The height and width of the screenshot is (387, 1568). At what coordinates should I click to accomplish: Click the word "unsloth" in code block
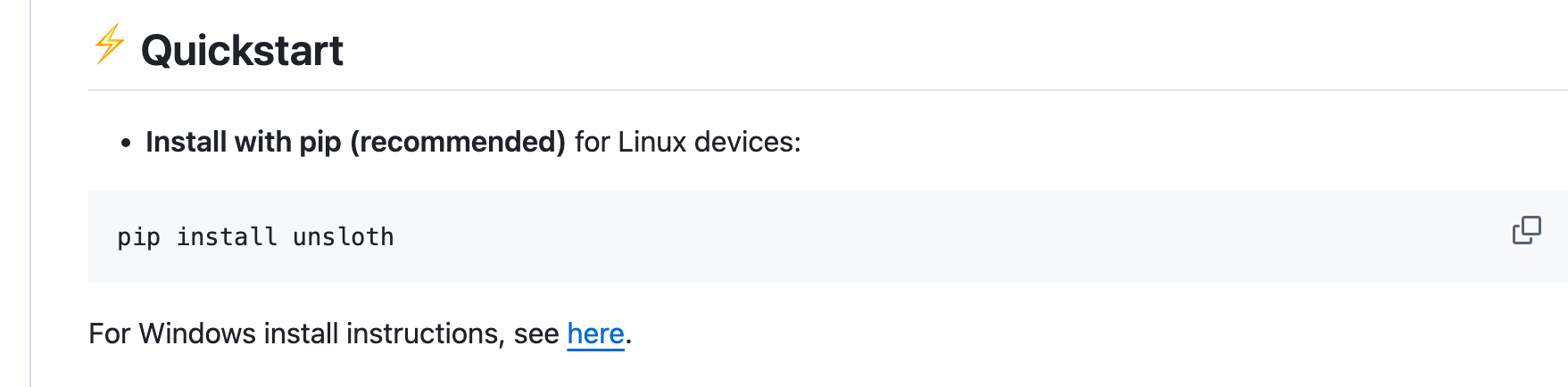pyautogui.click(x=343, y=237)
